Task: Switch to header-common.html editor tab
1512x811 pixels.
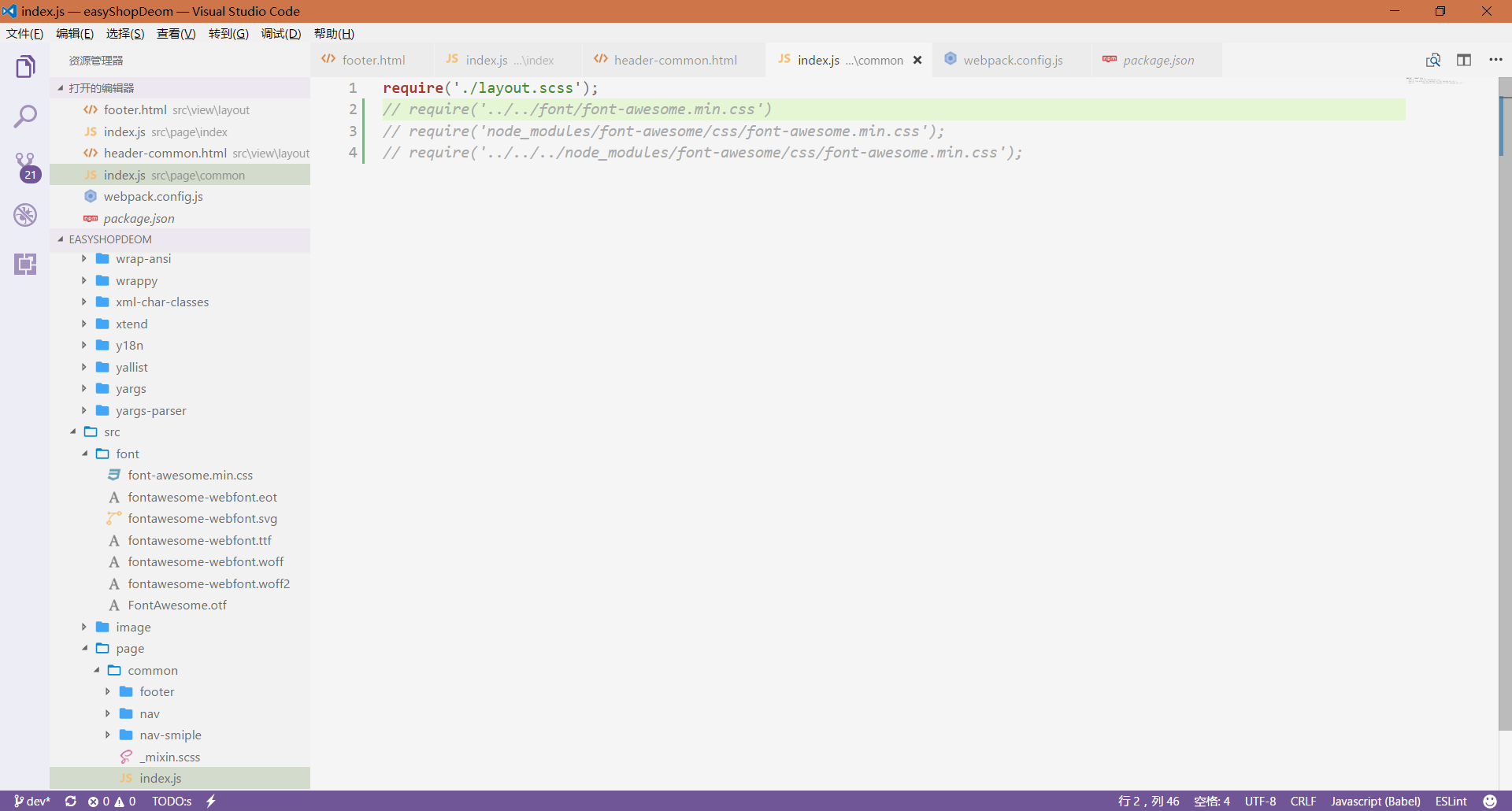Action: pyautogui.click(x=674, y=60)
